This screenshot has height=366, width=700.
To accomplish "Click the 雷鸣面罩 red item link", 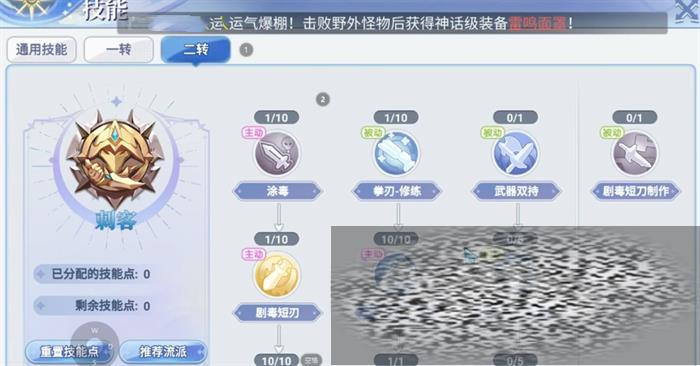I will (538, 23).
